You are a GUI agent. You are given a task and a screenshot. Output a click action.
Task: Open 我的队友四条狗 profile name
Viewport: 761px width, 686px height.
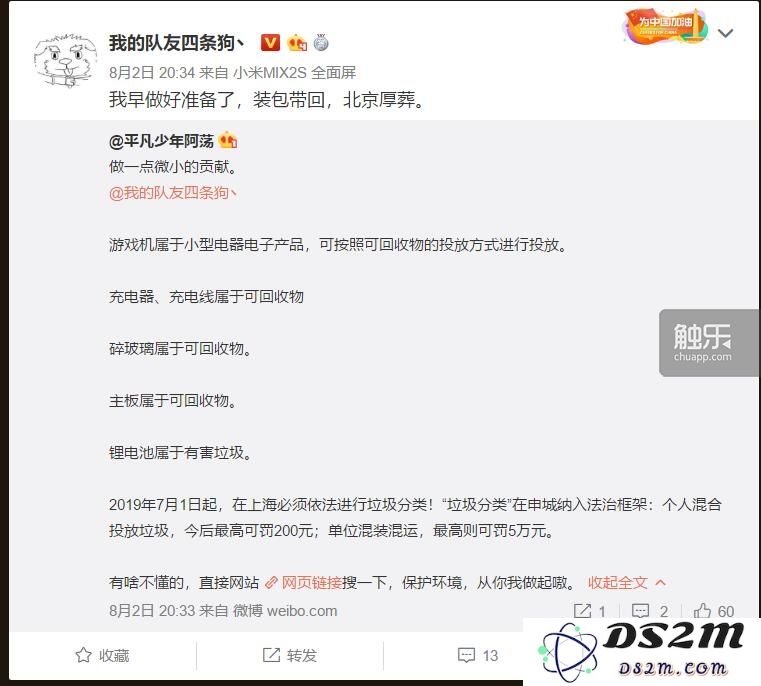[177, 43]
